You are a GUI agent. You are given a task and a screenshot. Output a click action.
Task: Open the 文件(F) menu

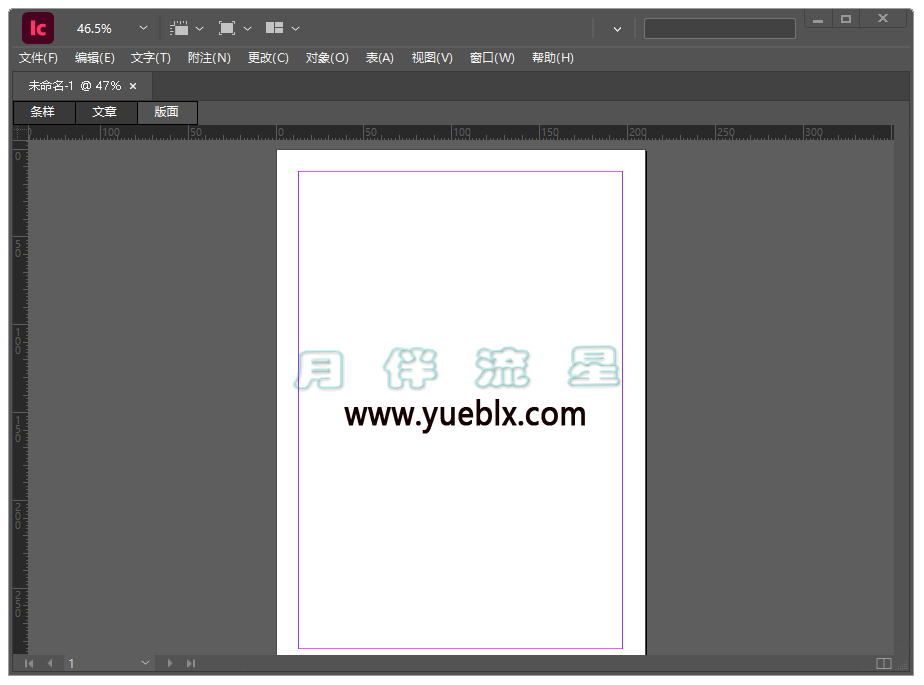[38, 58]
